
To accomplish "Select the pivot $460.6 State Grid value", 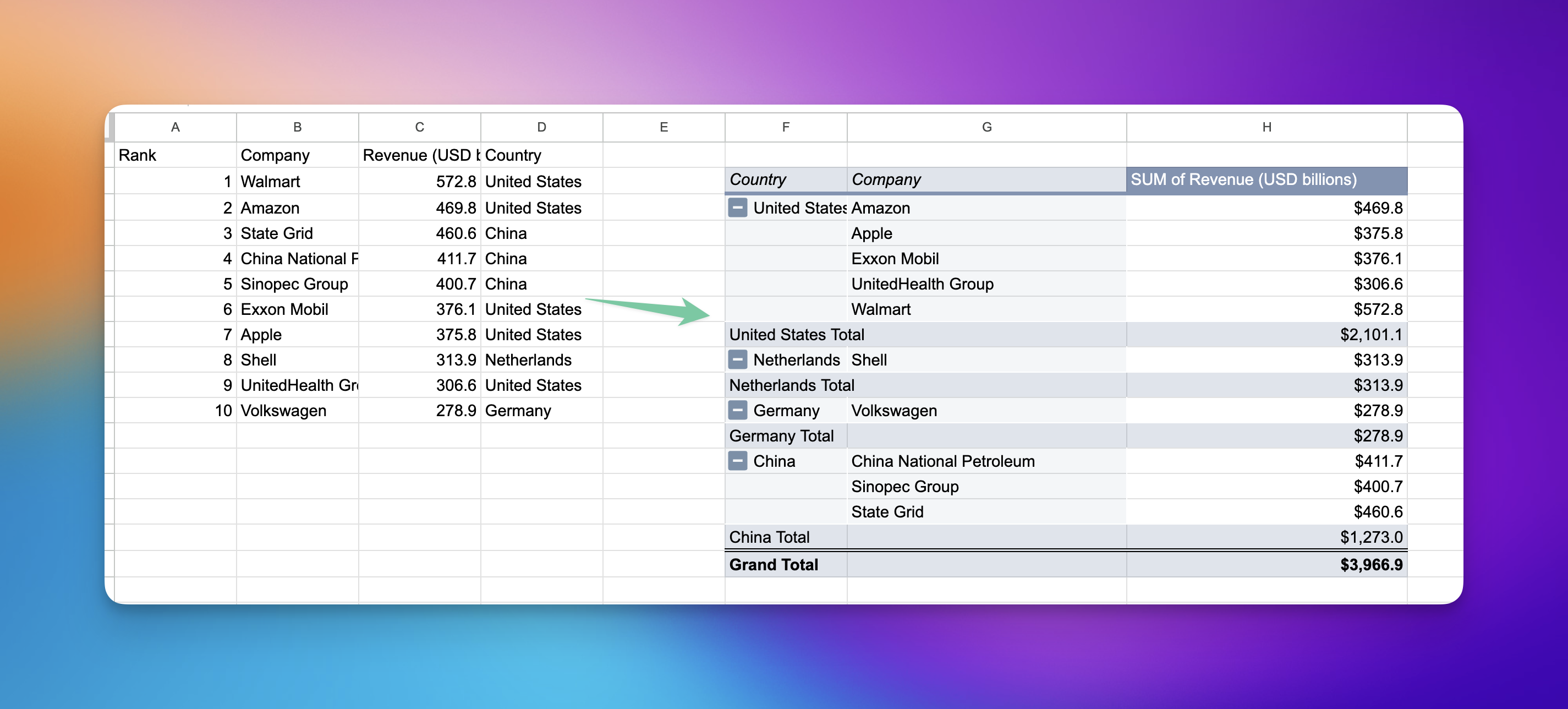I will pyautogui.click(x=1267, y=511).
